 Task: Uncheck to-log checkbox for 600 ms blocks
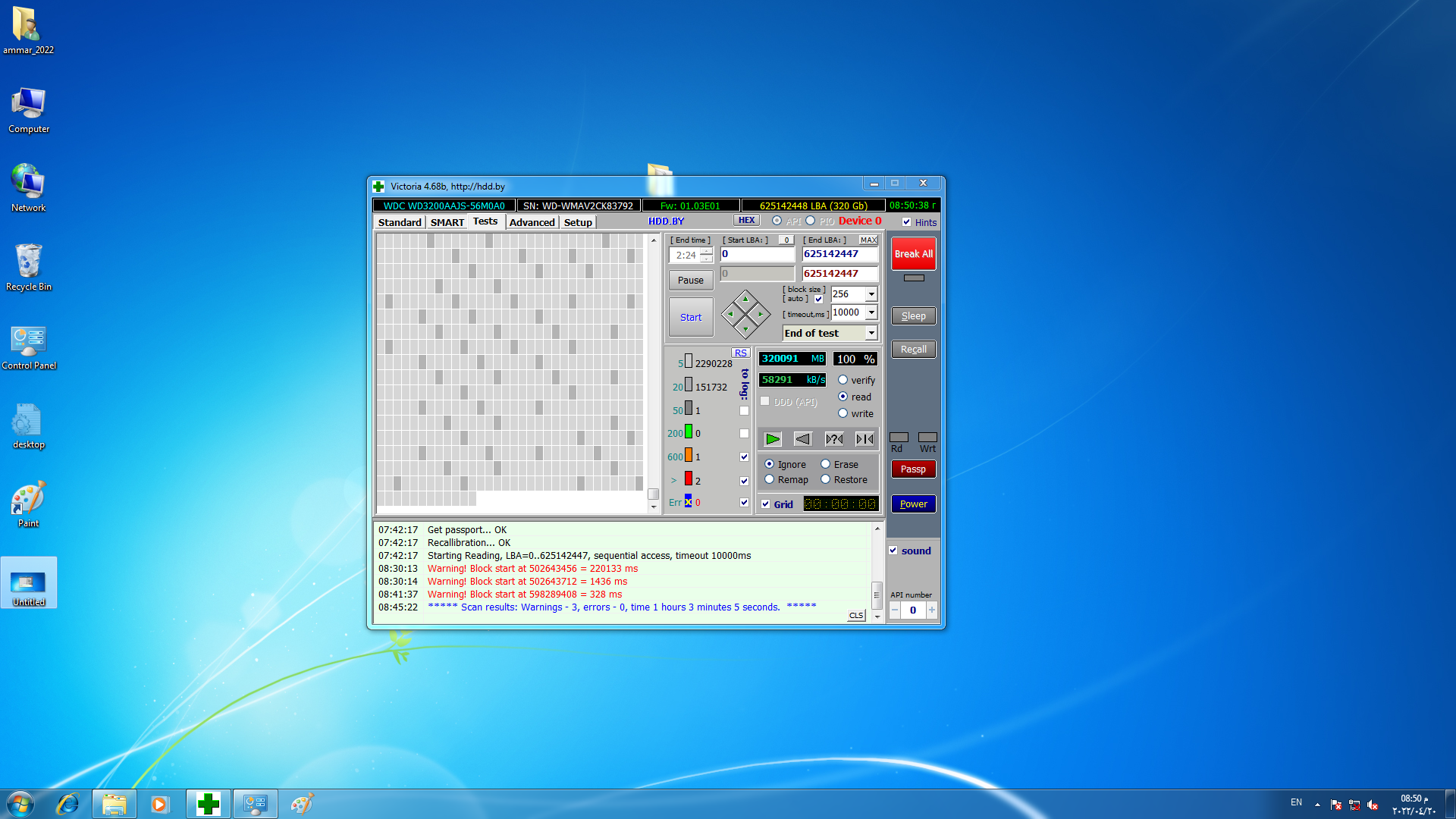744,457
